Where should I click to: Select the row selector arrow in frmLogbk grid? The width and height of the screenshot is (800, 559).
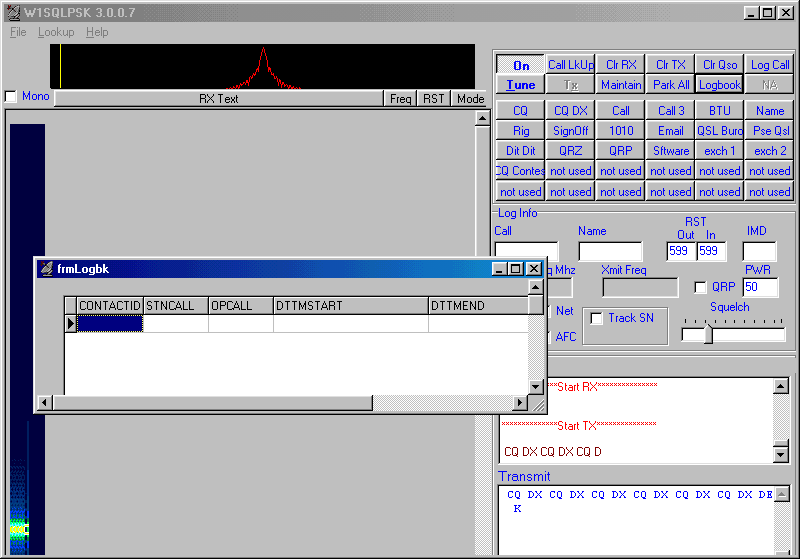70,323
